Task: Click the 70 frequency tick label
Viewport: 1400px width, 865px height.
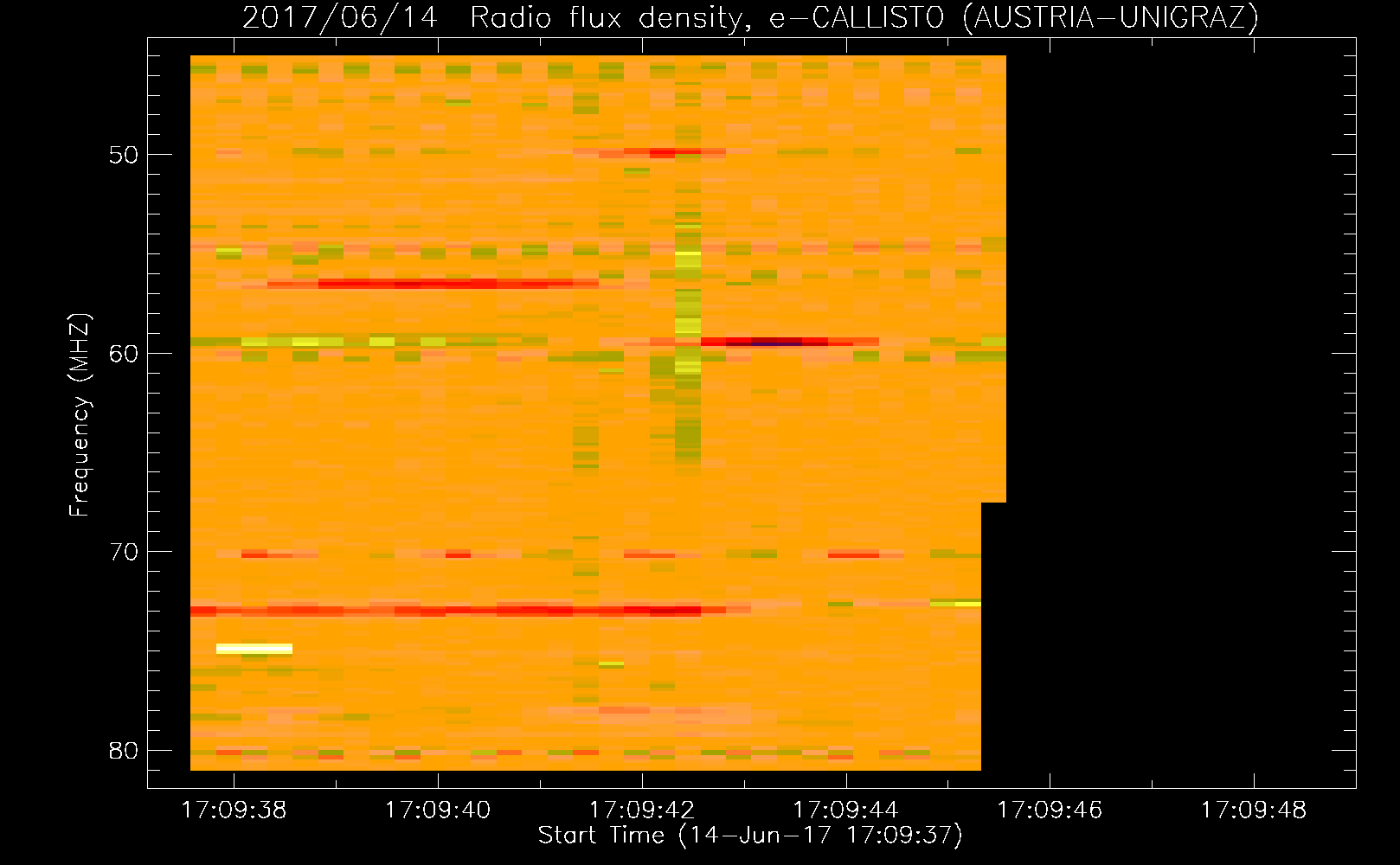Action: click(124, 552)
